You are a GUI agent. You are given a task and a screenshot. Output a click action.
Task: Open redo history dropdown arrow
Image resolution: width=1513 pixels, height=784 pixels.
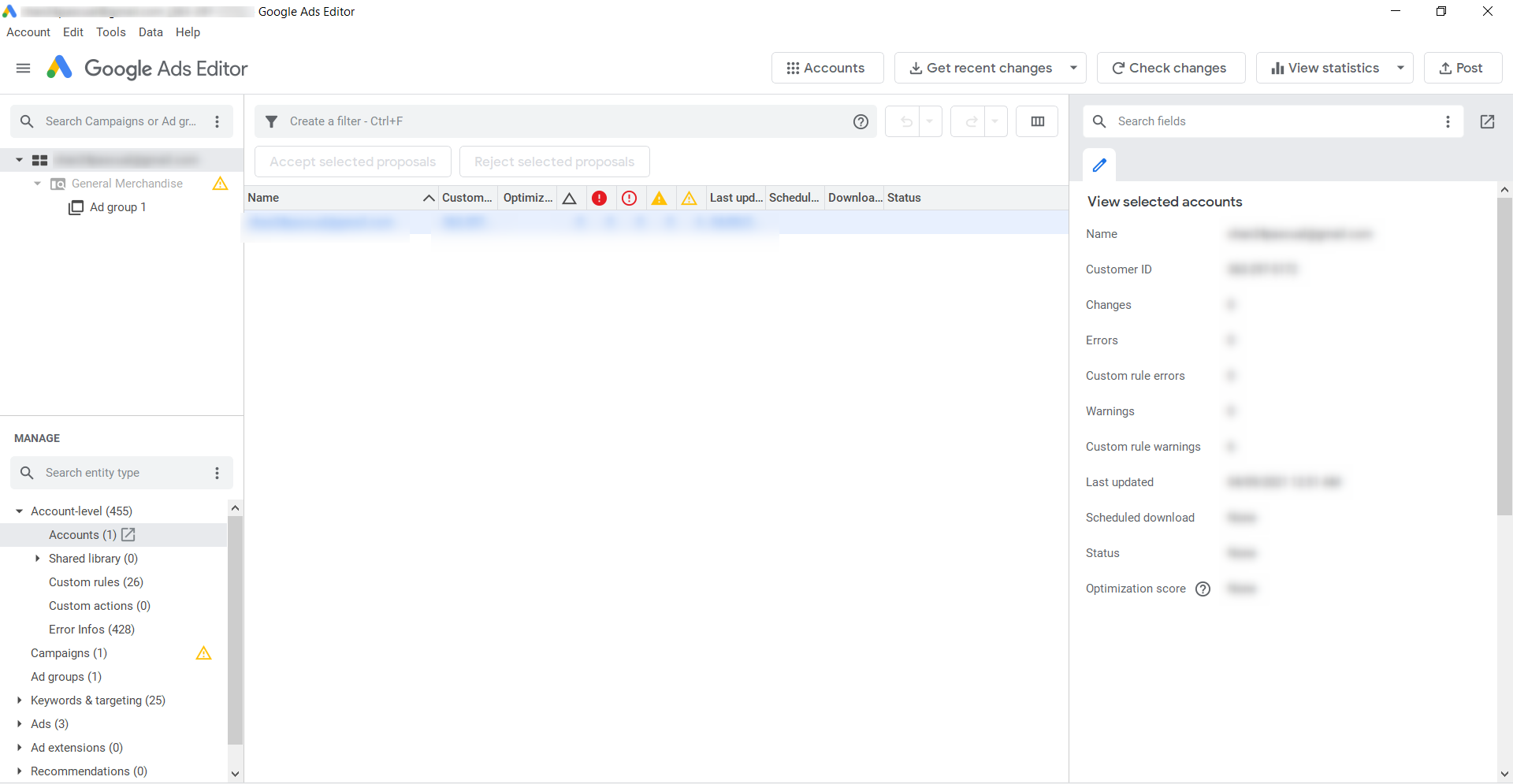click(x=994, y=121)
